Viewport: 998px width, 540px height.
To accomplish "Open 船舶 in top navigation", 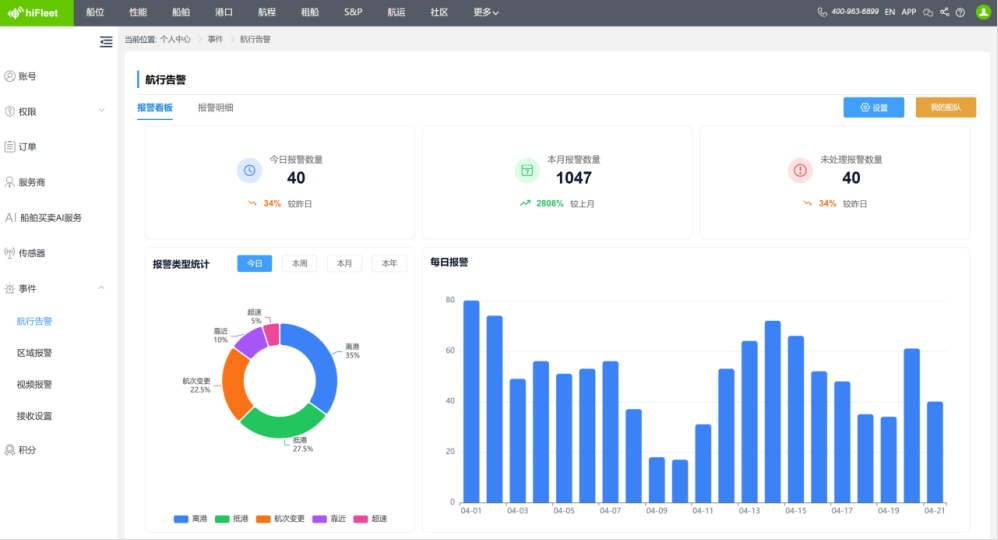I will (181, 12).
